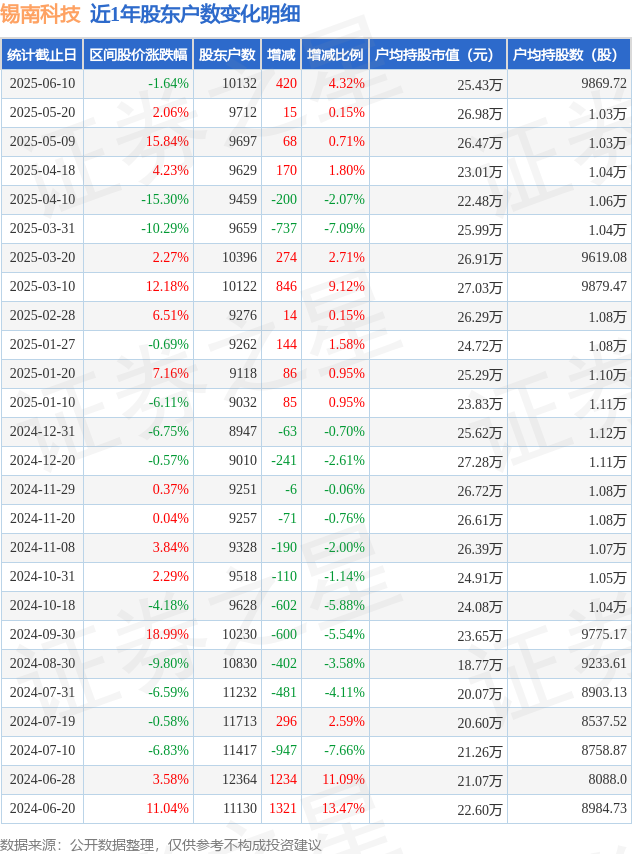The width and height of the screenshot is (632, 854).
Task: Click the 区间股价涨跌幅 column header
Action: click(138, 54)
